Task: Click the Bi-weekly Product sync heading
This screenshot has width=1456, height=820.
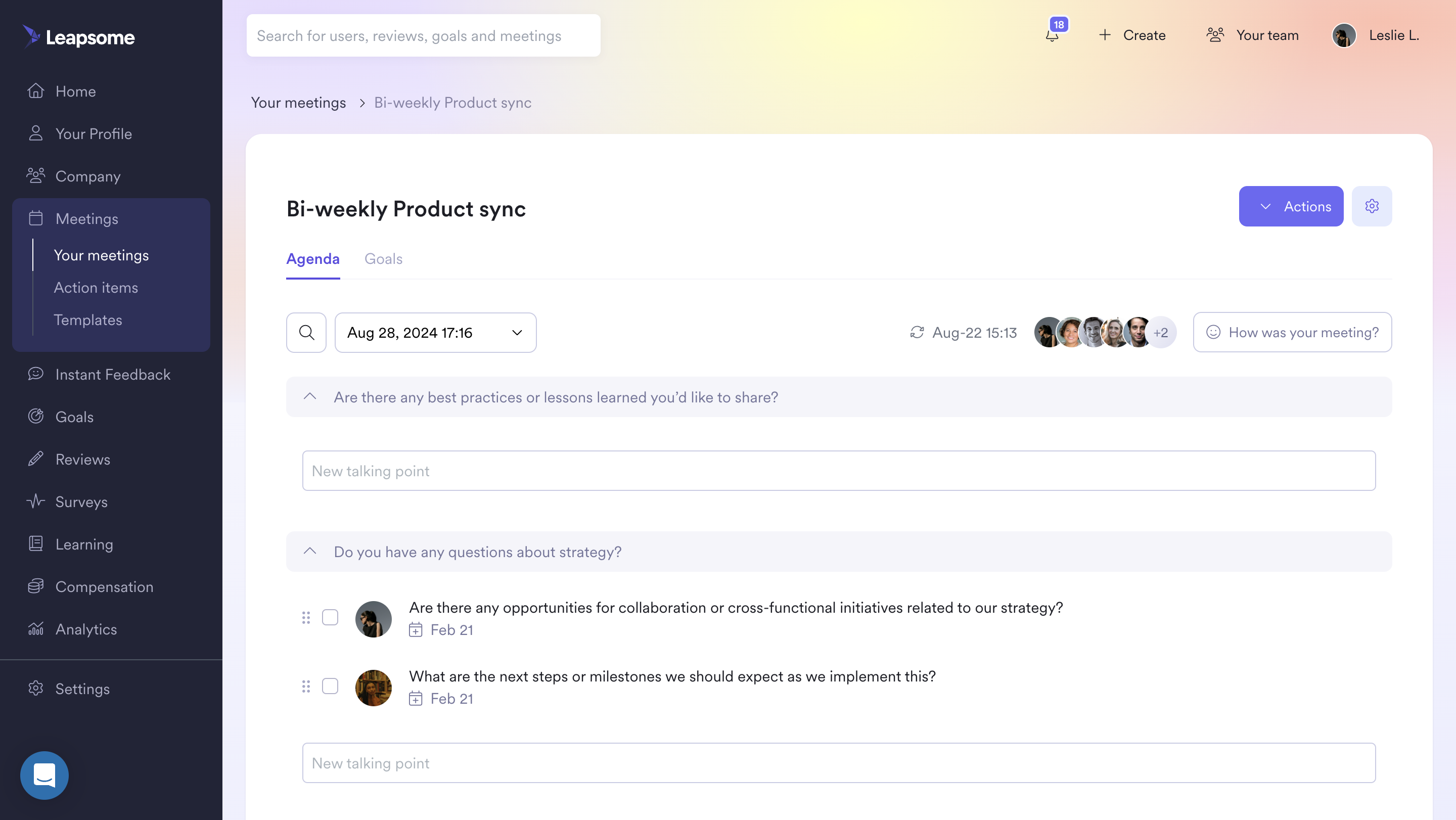Action: click(406, 208)
